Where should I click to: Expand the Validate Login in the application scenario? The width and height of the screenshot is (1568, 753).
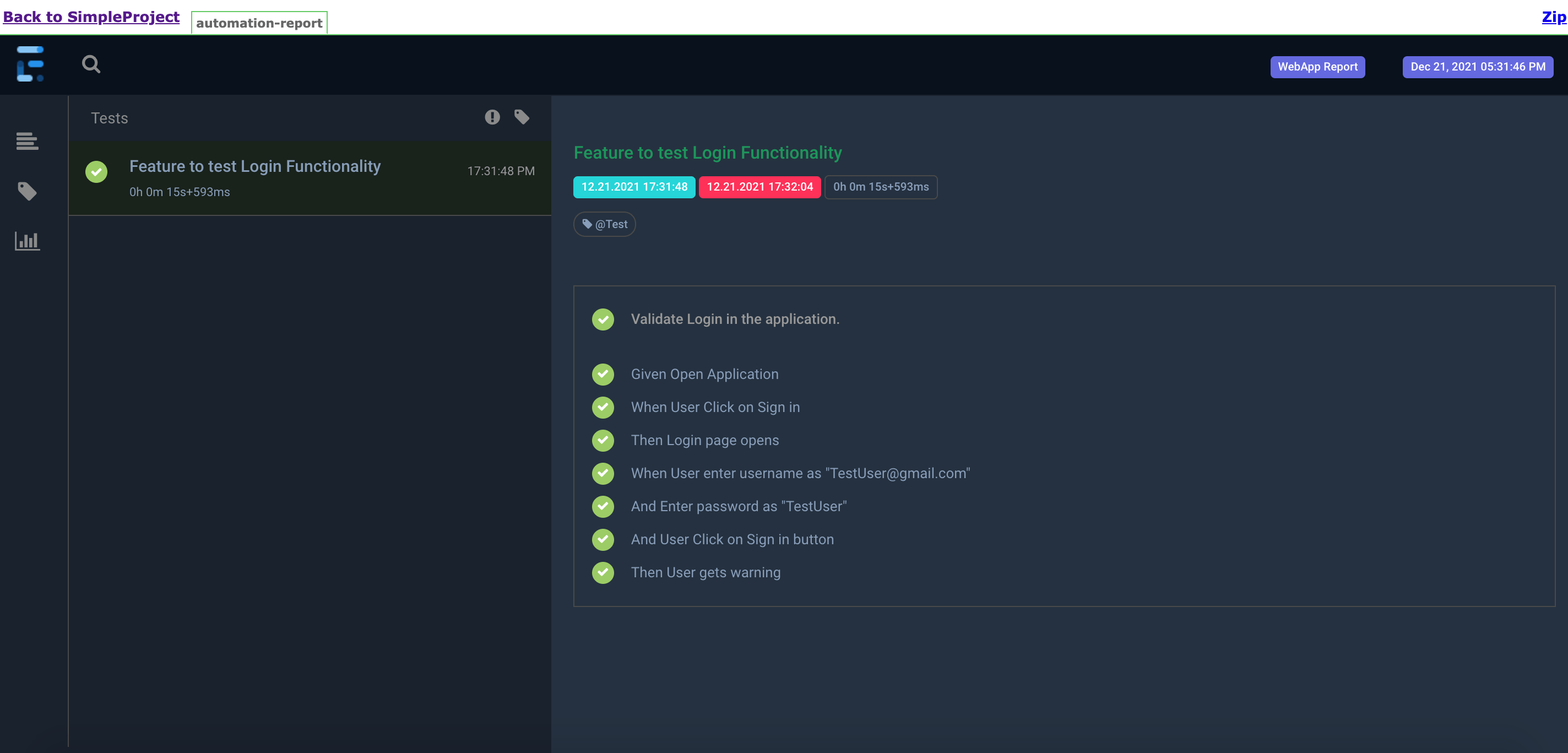click(x=735, y=319)
